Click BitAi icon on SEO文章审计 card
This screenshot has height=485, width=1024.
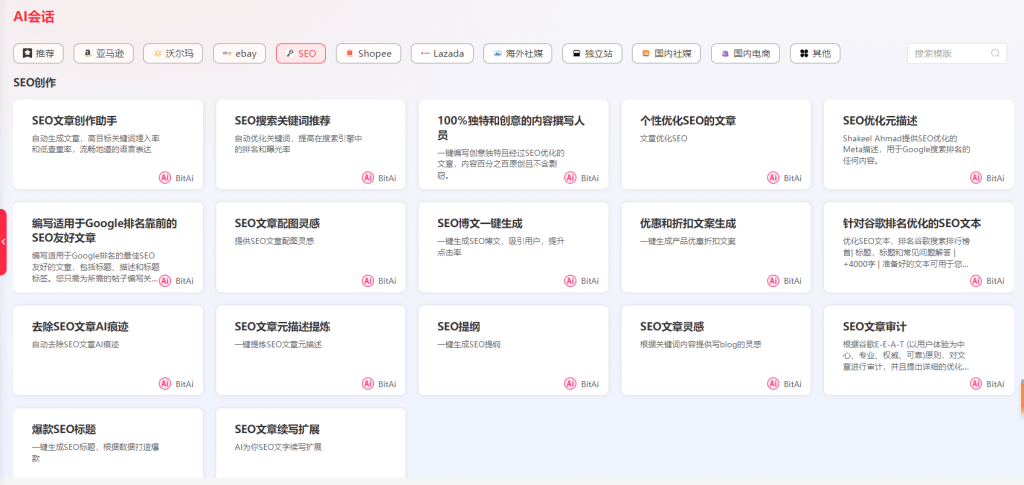[x=976, y=383]
